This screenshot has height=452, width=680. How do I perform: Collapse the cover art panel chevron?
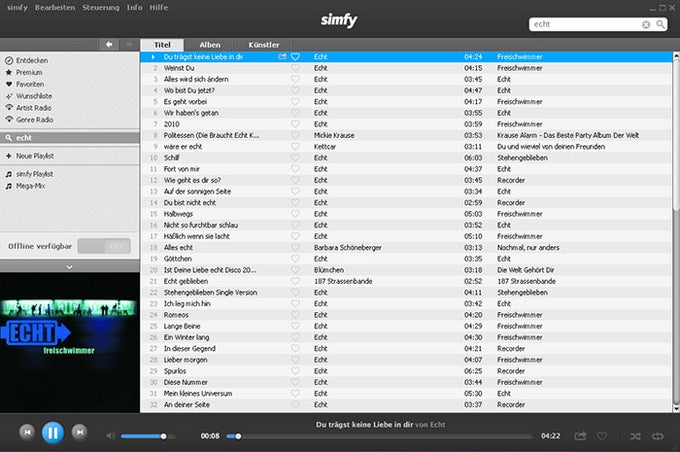[x=69, y=267]
